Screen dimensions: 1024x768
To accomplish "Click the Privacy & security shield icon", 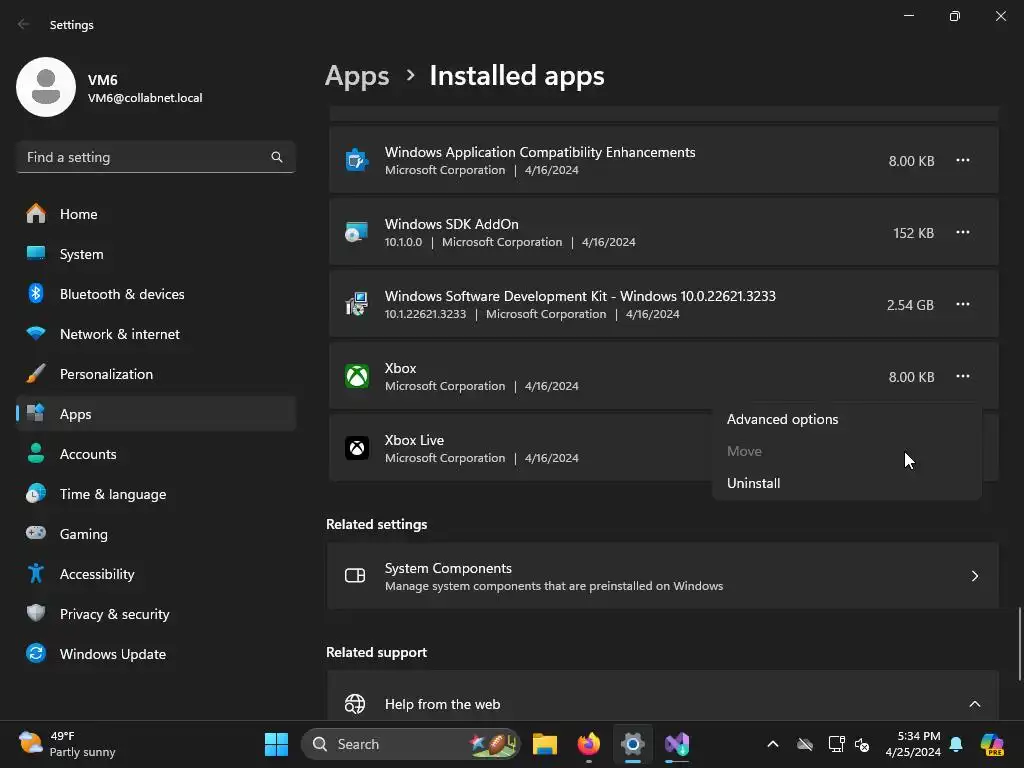I will (x=36, y=613).
